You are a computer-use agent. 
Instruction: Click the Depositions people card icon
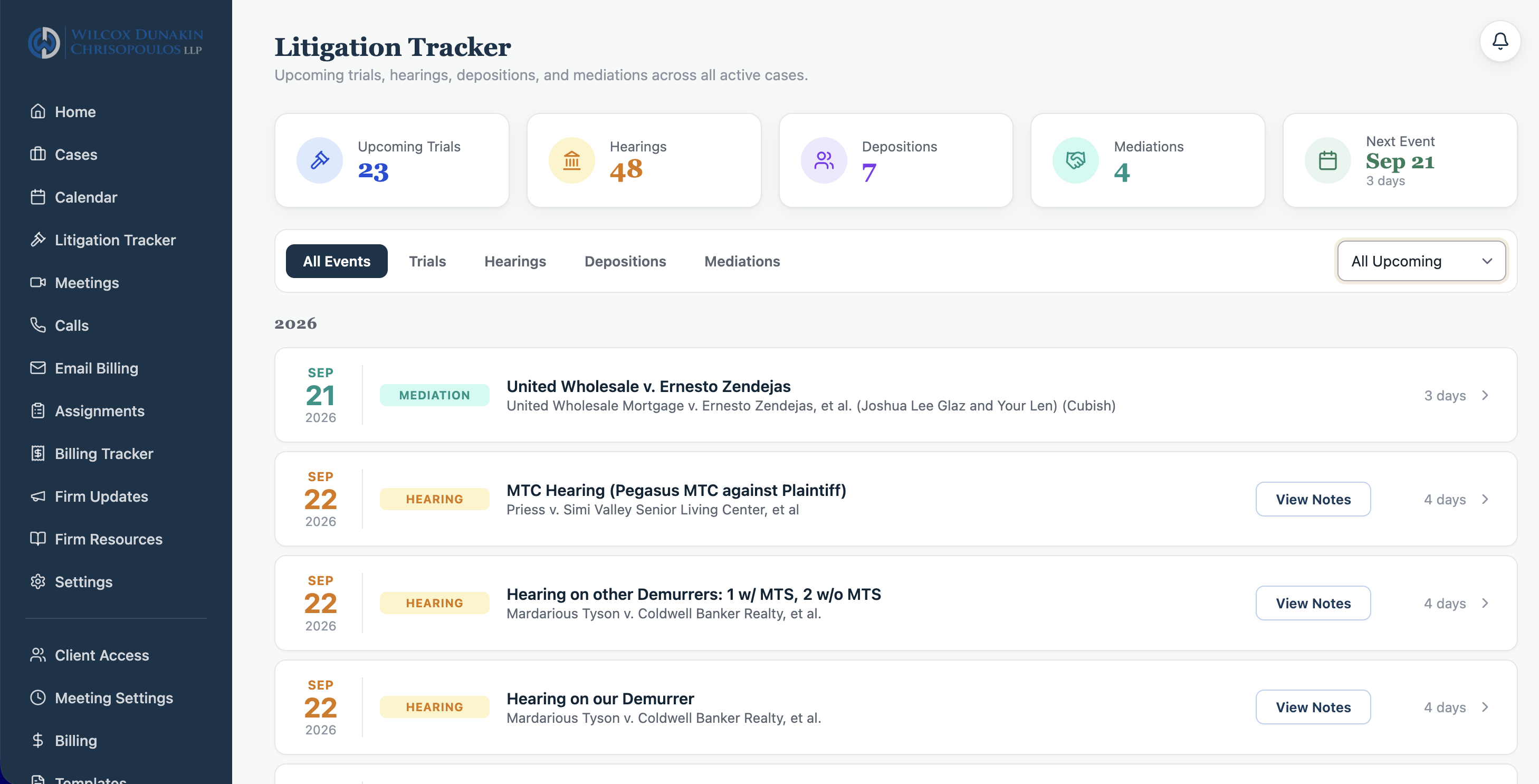pyautogui.click(x=824, y=160)
